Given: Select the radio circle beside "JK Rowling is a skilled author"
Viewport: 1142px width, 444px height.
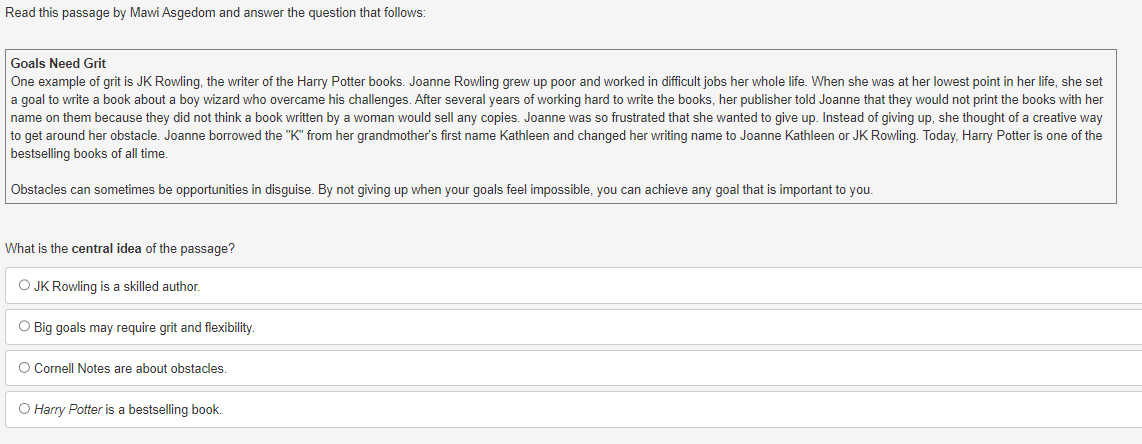Looking at the screenshot, I should [x=25, y=285].
